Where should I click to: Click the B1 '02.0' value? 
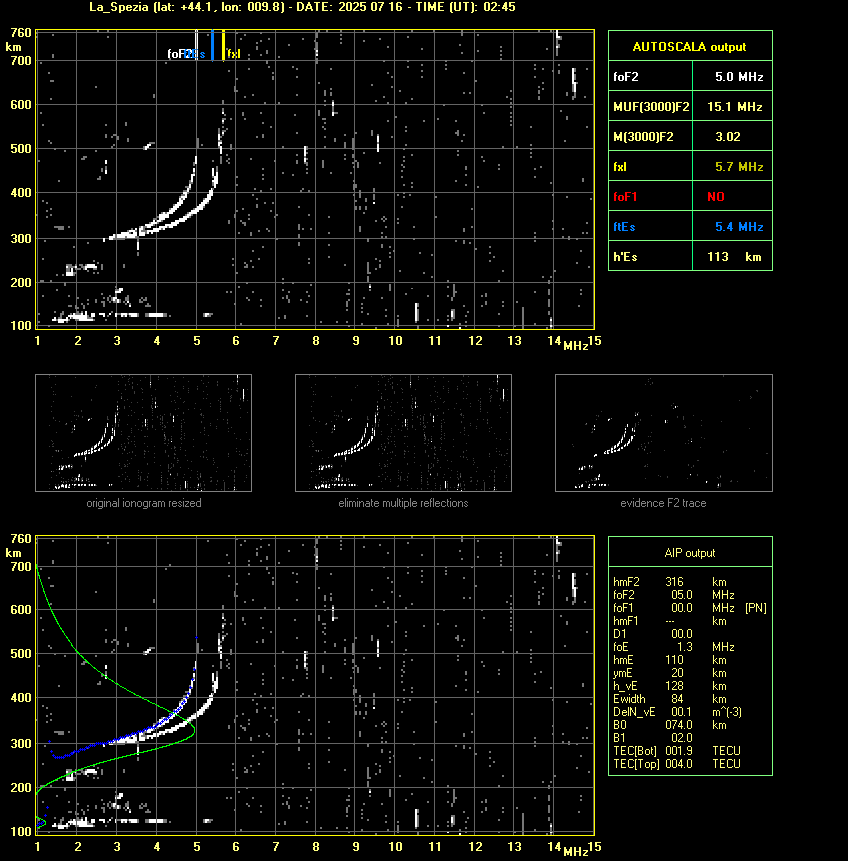coord(682,738)
